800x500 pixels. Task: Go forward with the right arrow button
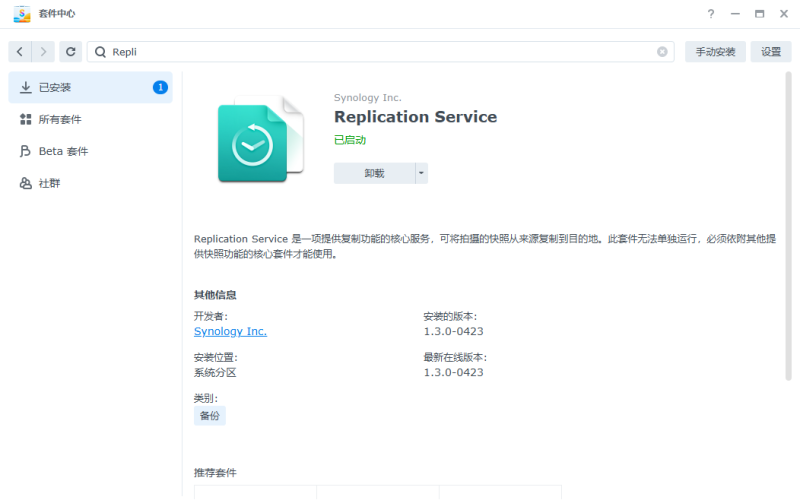tap(43, 52)
